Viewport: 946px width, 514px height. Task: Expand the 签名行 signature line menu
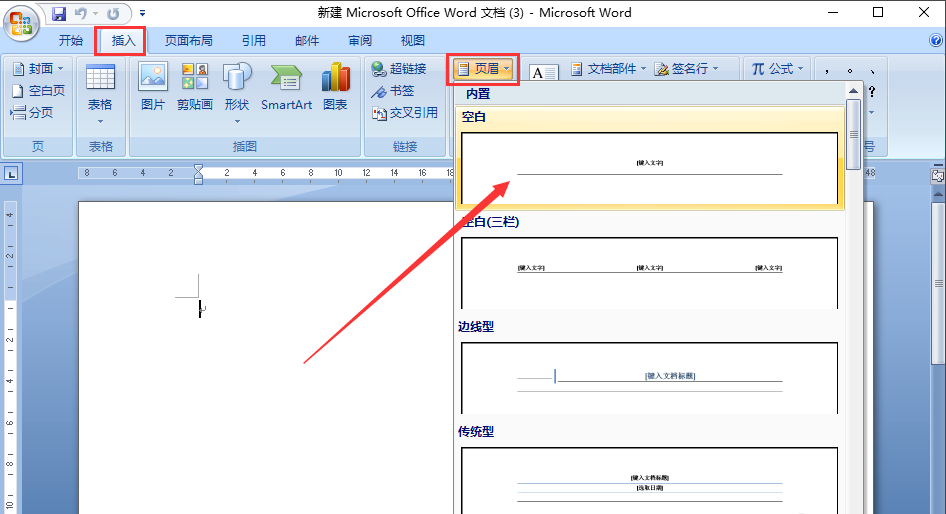point(687,69)
